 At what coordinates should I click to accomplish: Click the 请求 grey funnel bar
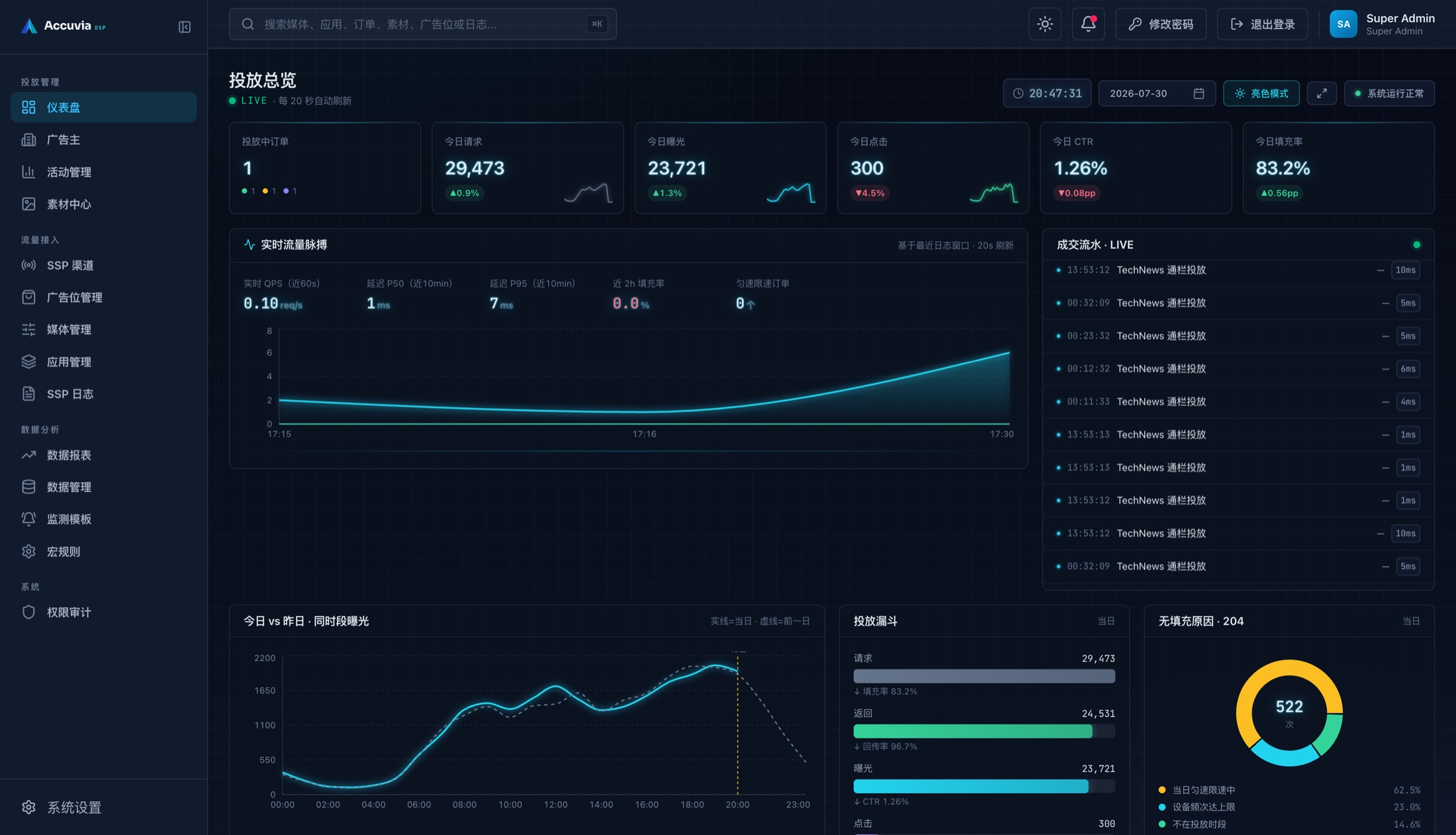point(984,676)
